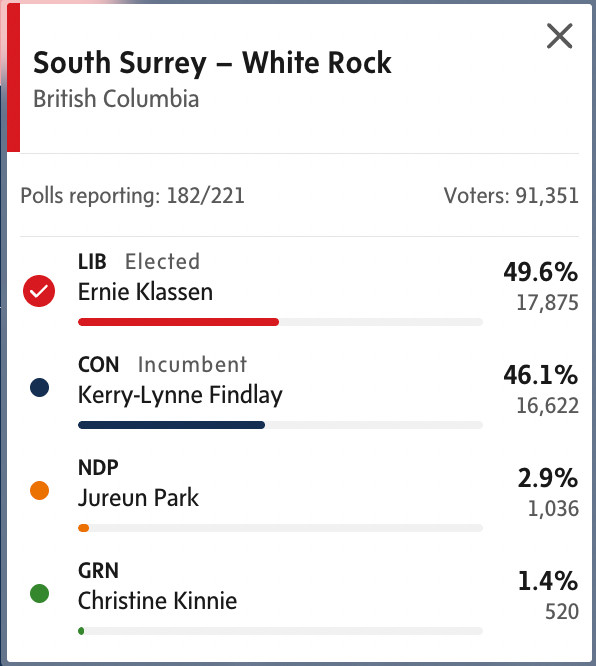Click the orange NDP party dot
This screenshot has width=596, height=666.
tap(40, 491)
